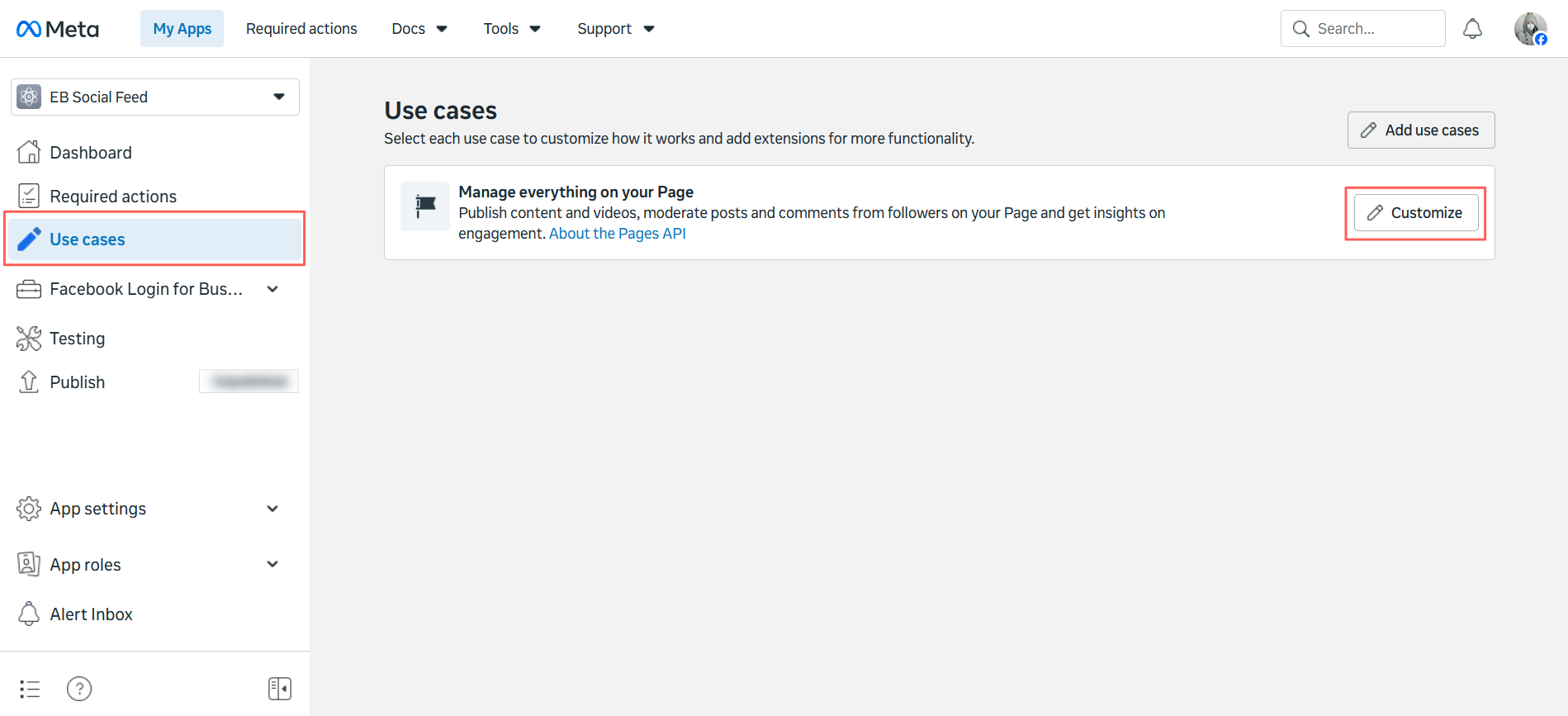Image resolution: width=1568 pixels, height=716 pixels.
Task: Click the pencil icon in the Customize button
Action: [x=1375, y=213]
